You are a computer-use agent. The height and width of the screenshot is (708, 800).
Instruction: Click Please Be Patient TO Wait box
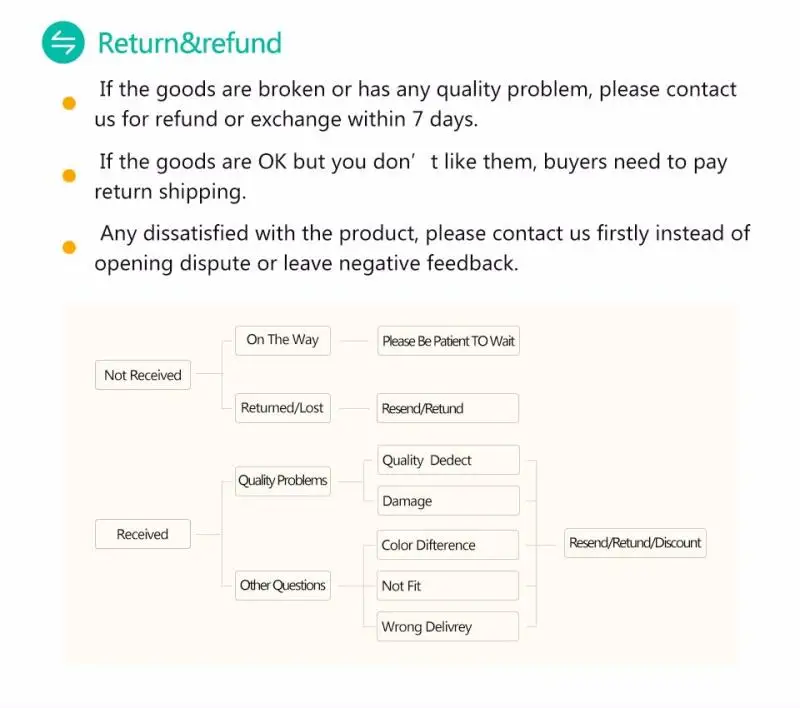click(x=448, y=341)
